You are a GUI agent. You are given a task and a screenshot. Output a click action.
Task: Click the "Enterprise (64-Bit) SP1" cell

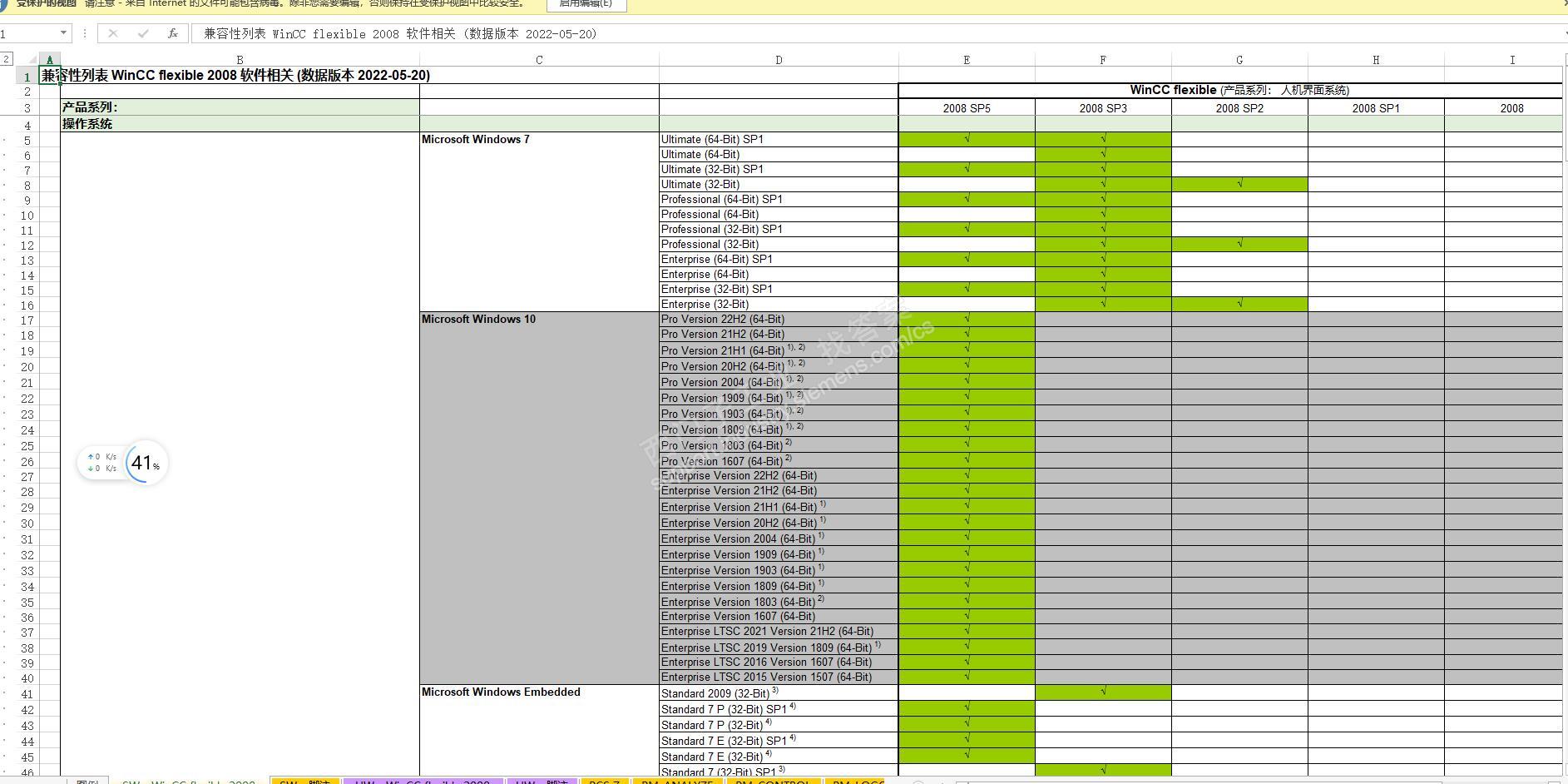779,259
